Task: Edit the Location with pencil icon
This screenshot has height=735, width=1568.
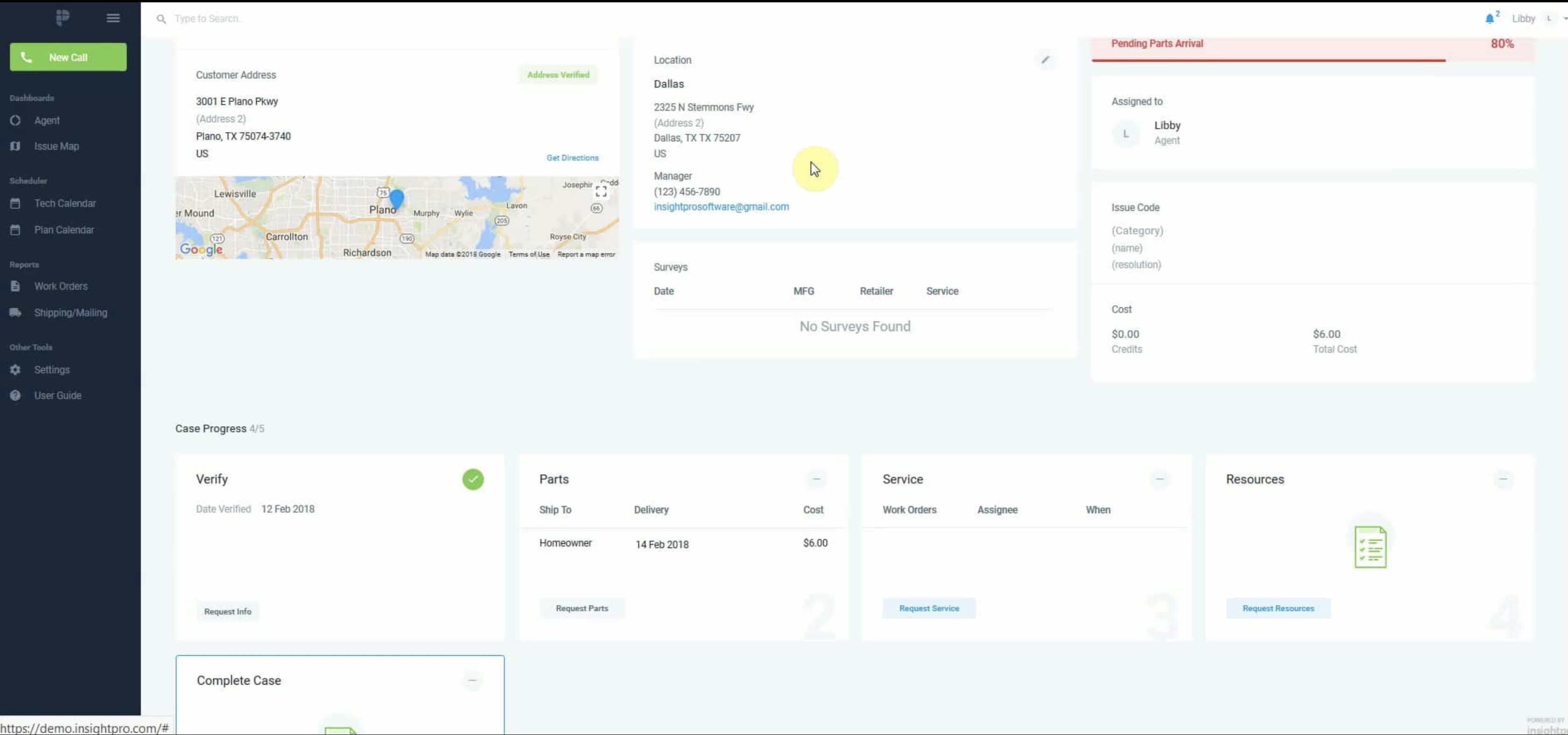Action: click(1045, 60)
